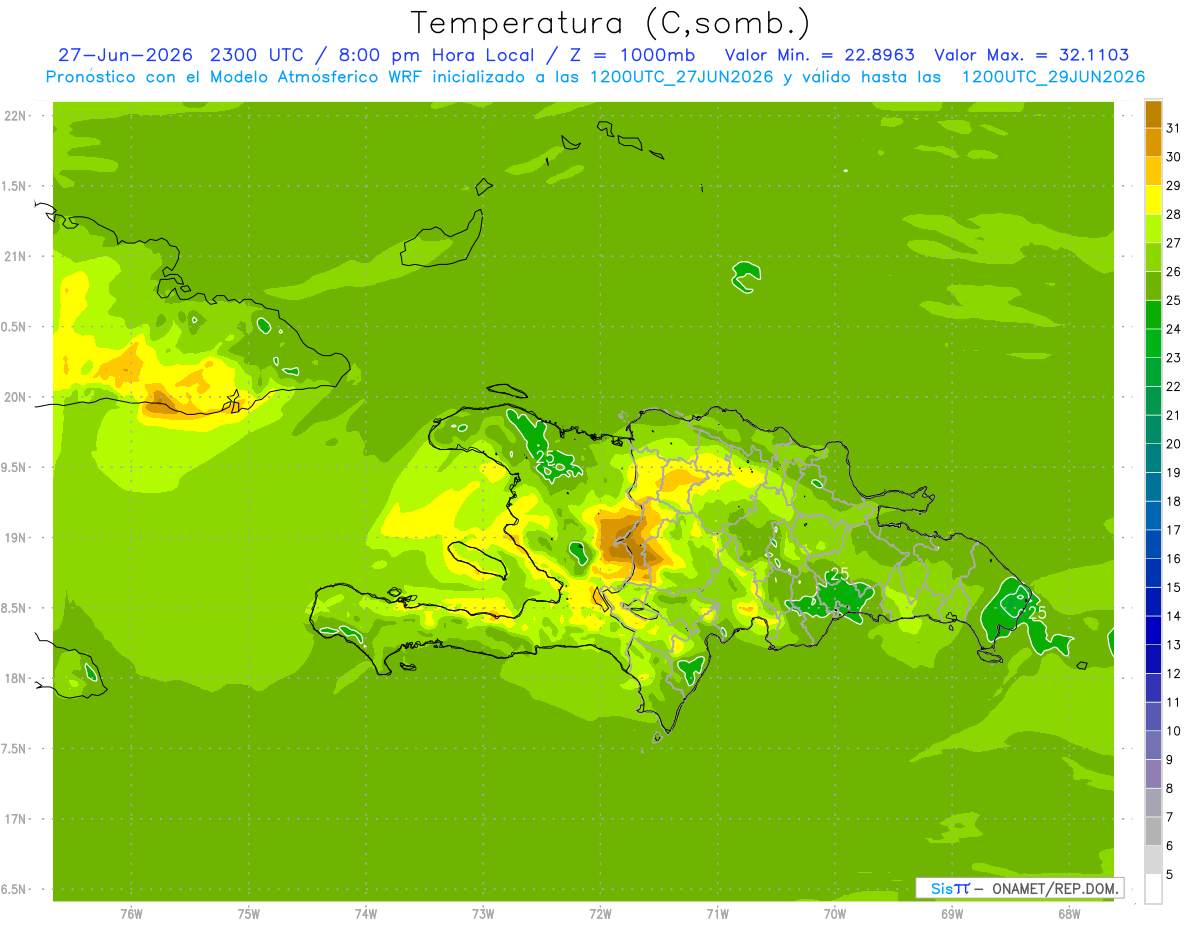Click the "17N" latitude axis label

[16, 819]
